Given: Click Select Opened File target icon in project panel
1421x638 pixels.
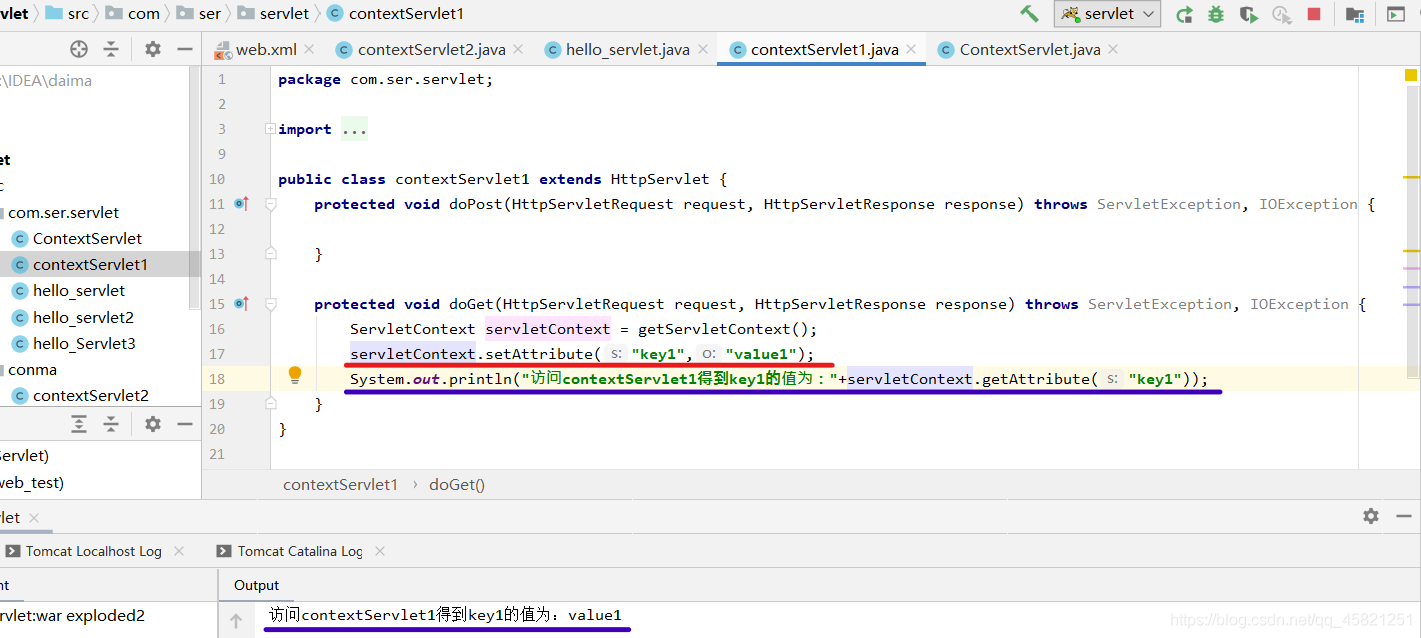Looking at the screenshot, I should [79, 49].
